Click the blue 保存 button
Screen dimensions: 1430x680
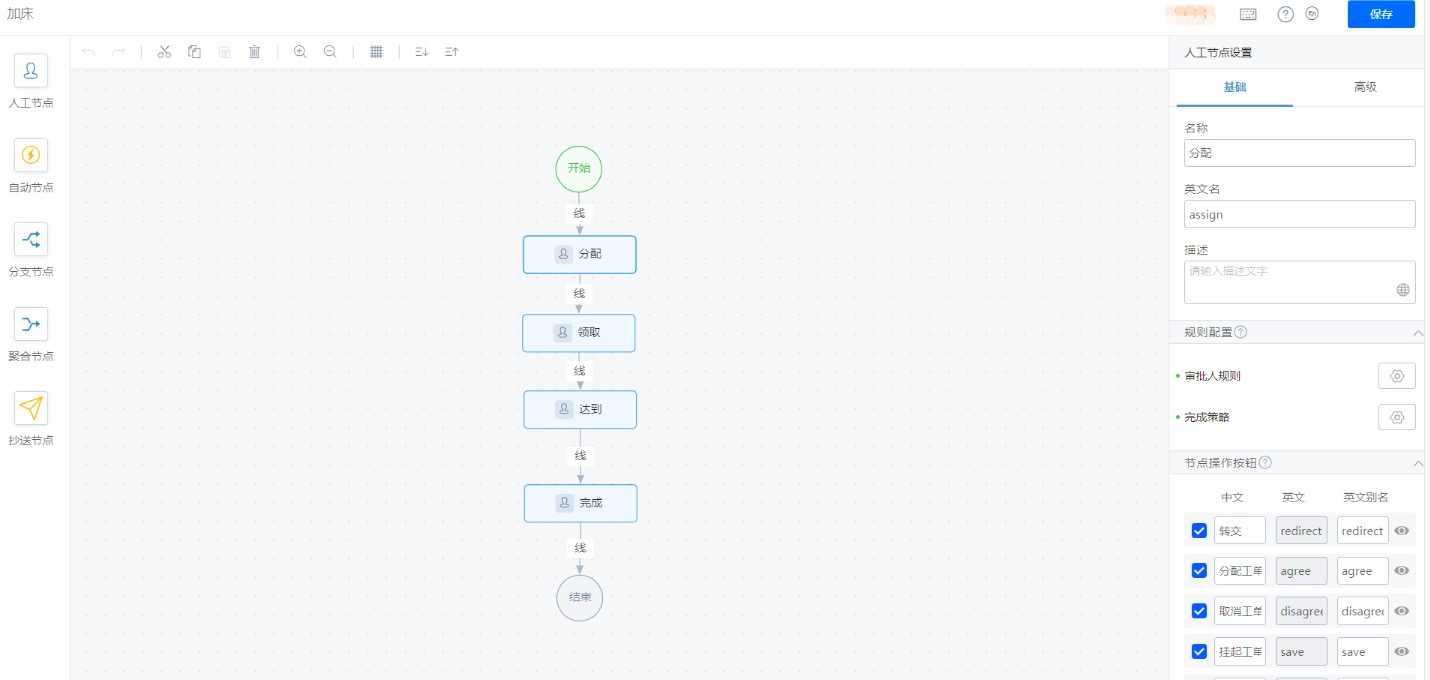pyautogui.click(x=1381, y=14)
